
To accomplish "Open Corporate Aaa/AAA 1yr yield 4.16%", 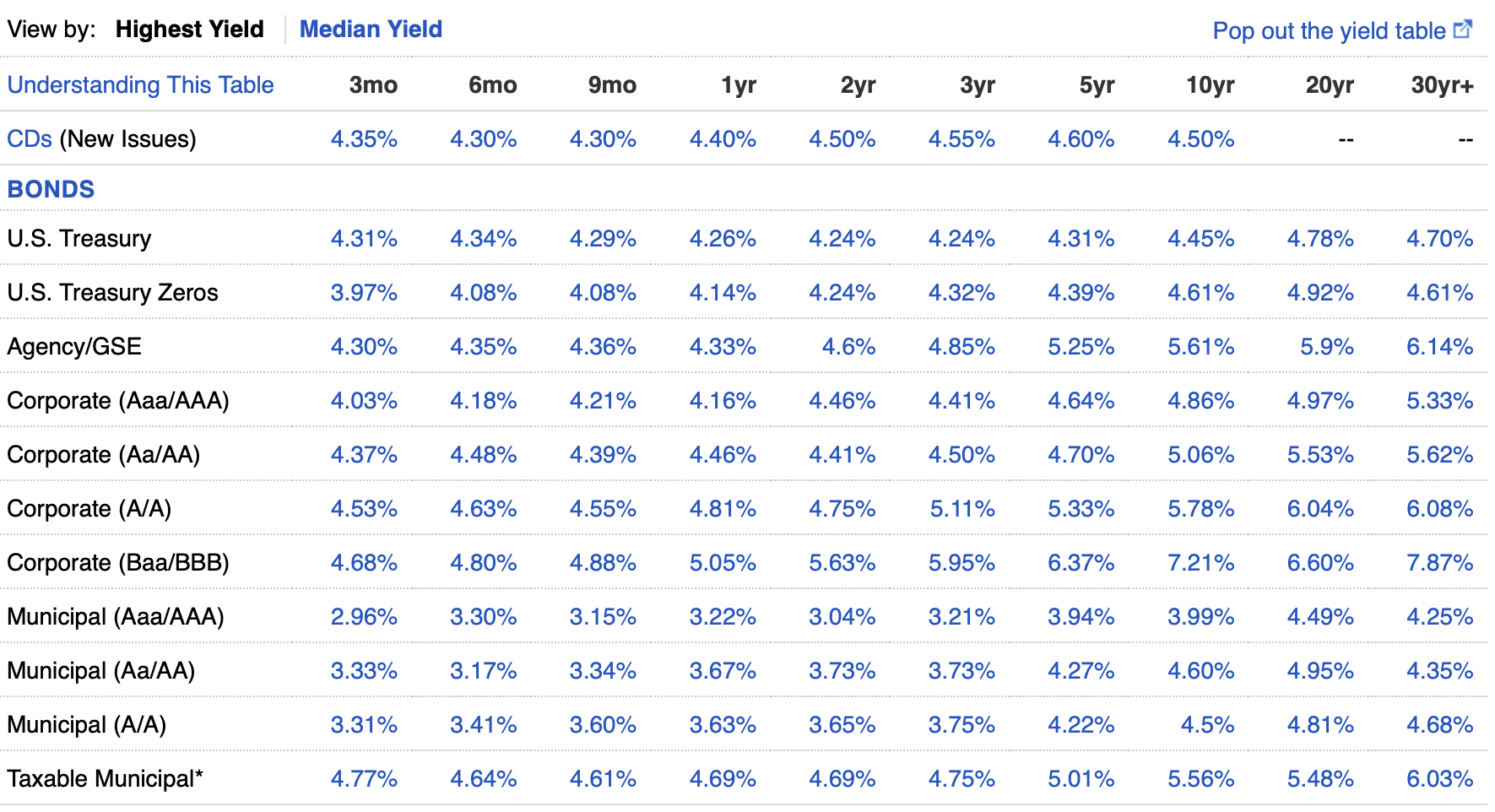I will pos(723,401).
